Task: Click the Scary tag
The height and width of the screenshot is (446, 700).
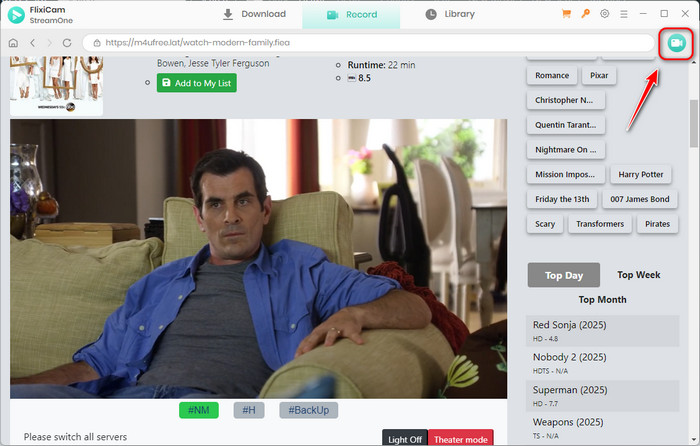Action: 545,224
